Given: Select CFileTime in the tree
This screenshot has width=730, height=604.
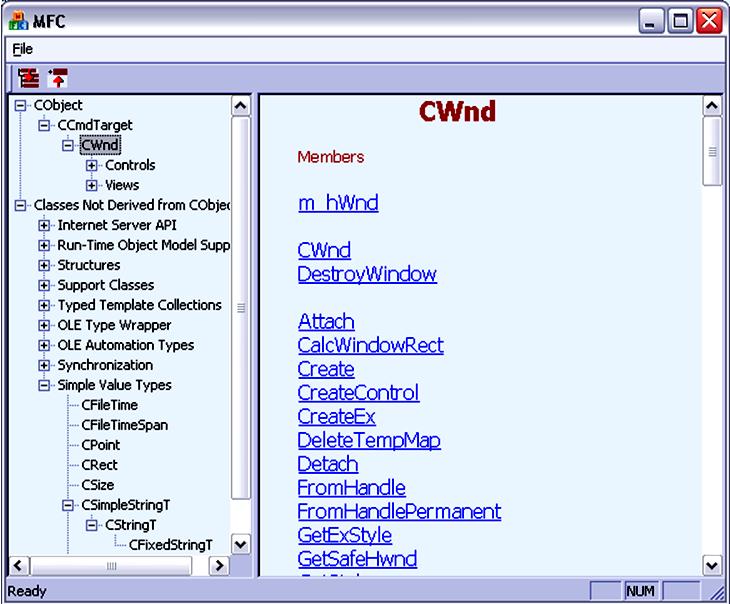Looking at the screenshot, I should [109, 405].
